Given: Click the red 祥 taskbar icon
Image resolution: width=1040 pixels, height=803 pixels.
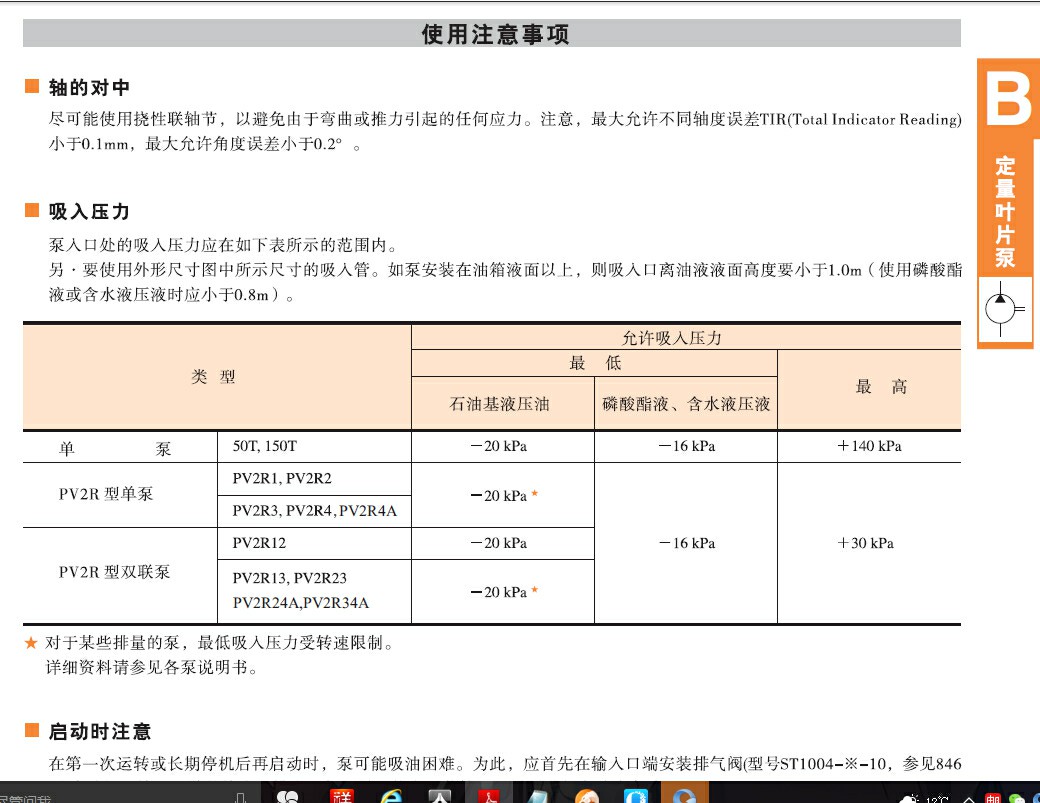Looking at the screenshot, I should coord(342,796).
